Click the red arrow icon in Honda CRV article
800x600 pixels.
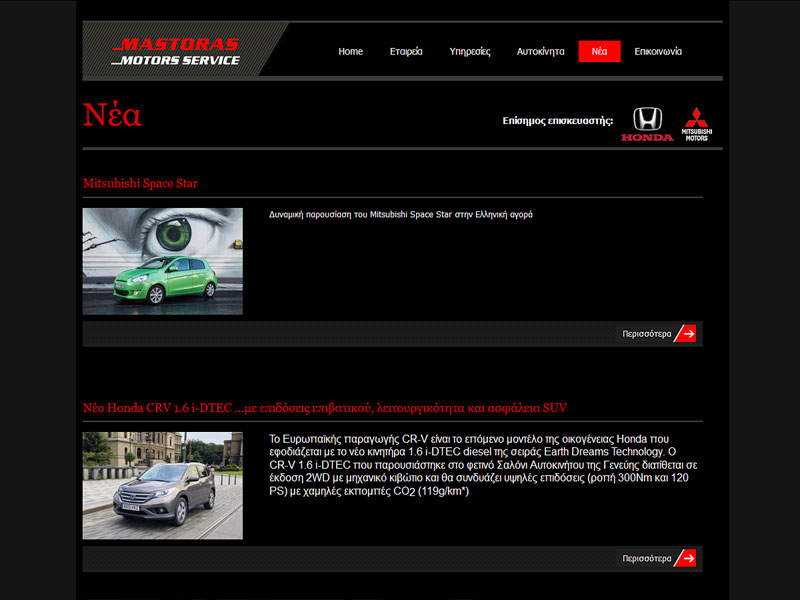(685, 558)
